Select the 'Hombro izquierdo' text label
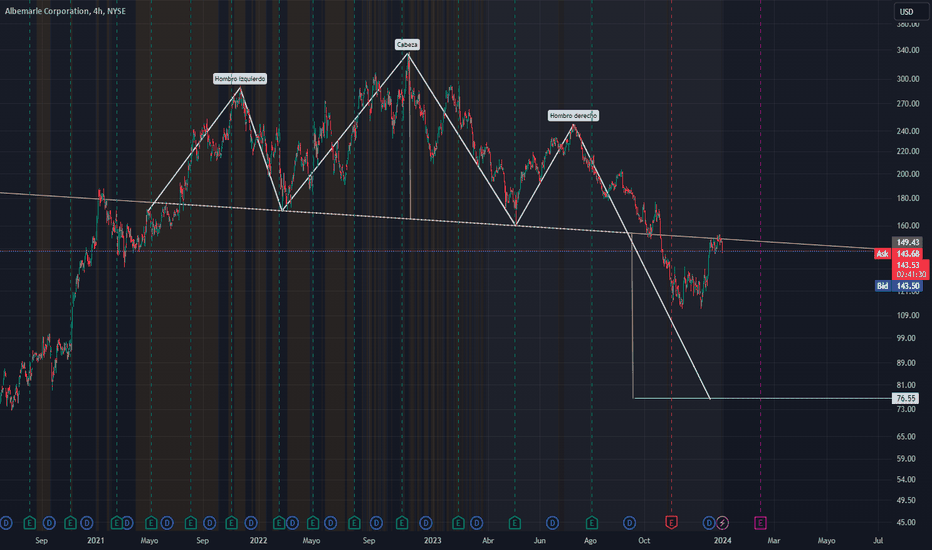This screenshot has width=932, height=550. (x=240, y=78)
